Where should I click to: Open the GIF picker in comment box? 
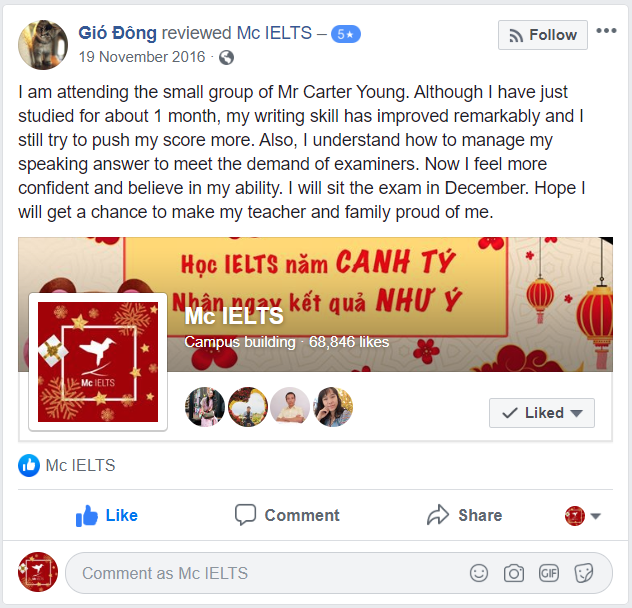(549, 573)
